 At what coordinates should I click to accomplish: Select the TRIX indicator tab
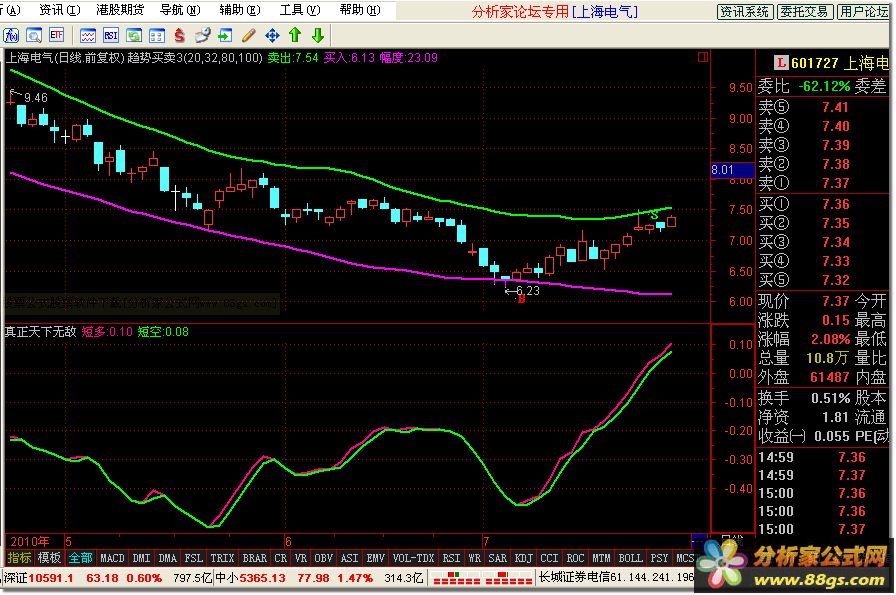pyautogui.click(x=222, y=558)
